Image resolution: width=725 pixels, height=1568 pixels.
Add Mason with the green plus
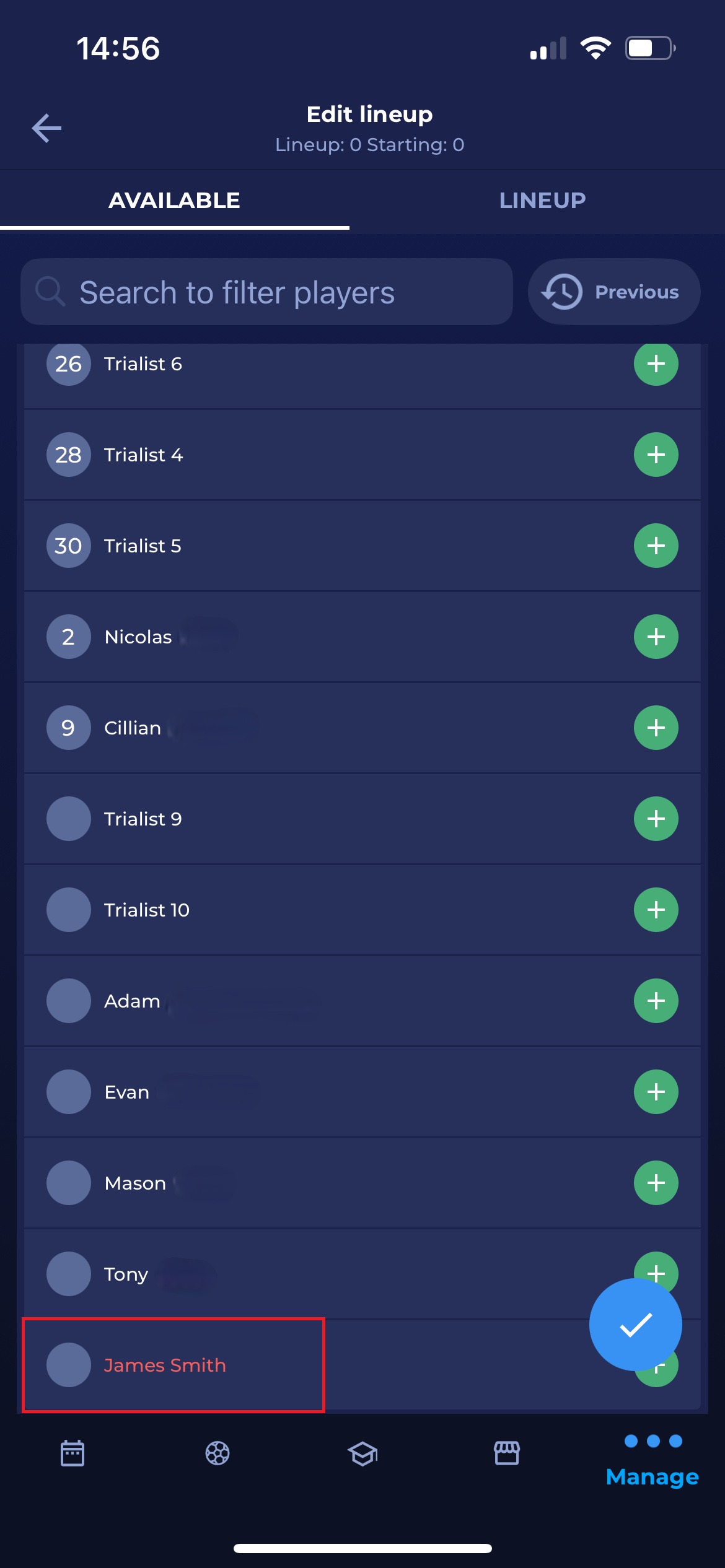[656, 1183]
